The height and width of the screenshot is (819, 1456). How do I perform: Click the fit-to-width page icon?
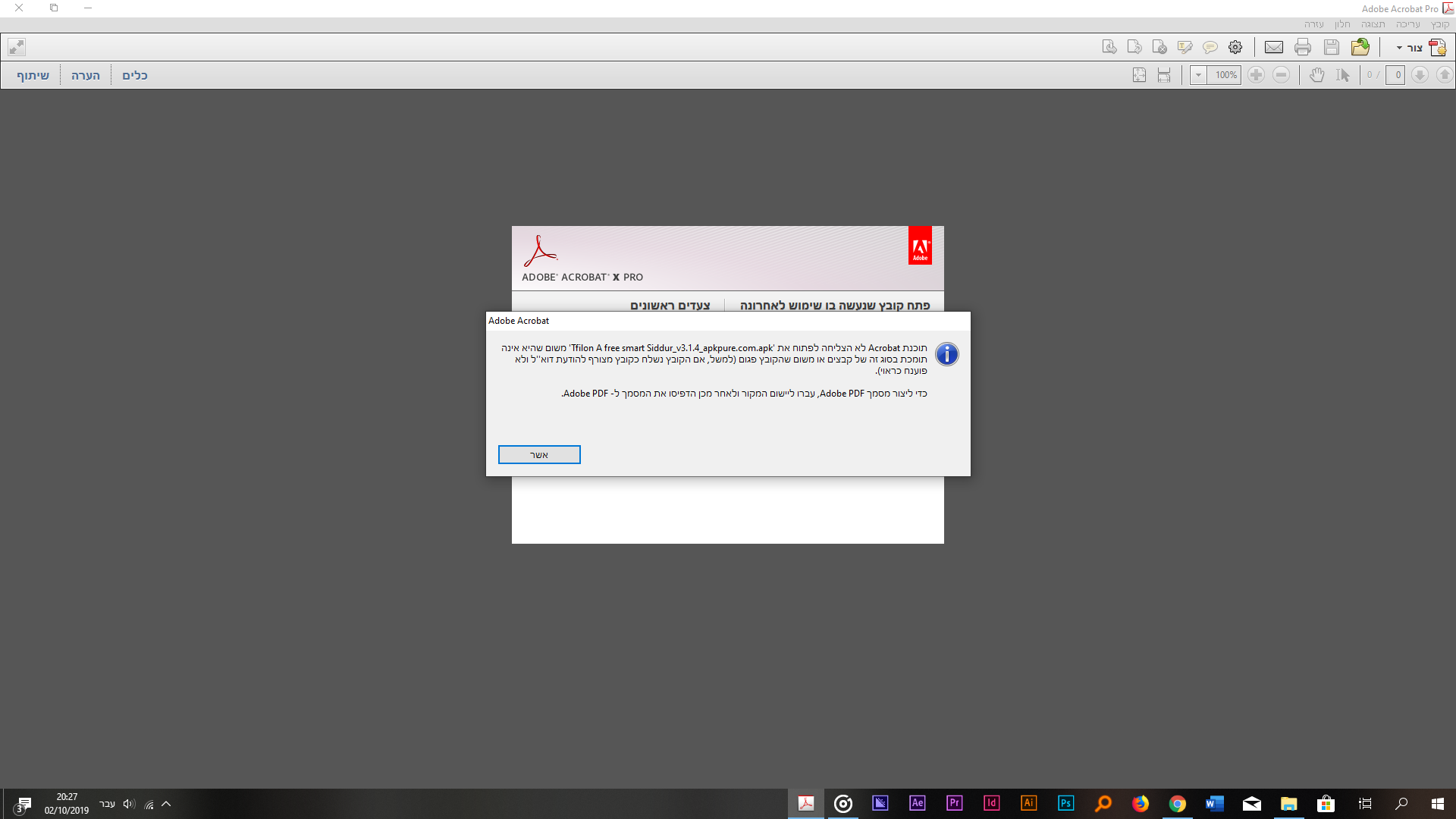(x=1164, y=75)
